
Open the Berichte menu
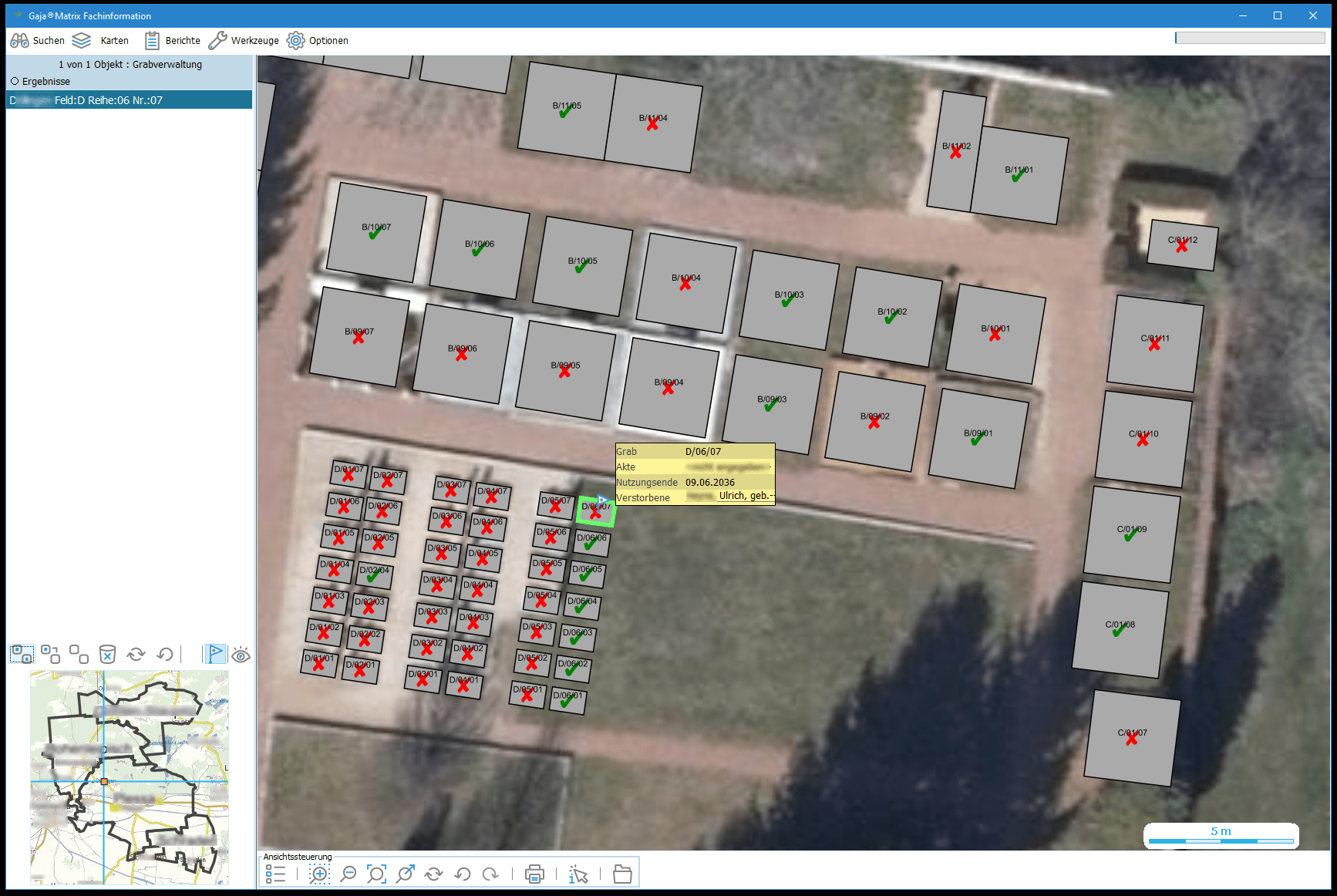[173, 40]
